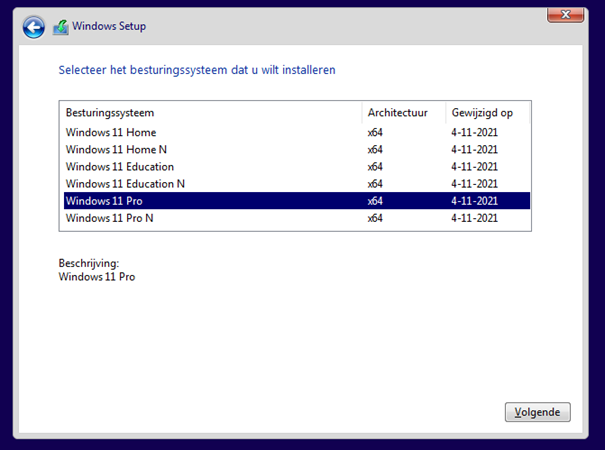Select the highlighted Windows 11 Pro row

(297, 201)
